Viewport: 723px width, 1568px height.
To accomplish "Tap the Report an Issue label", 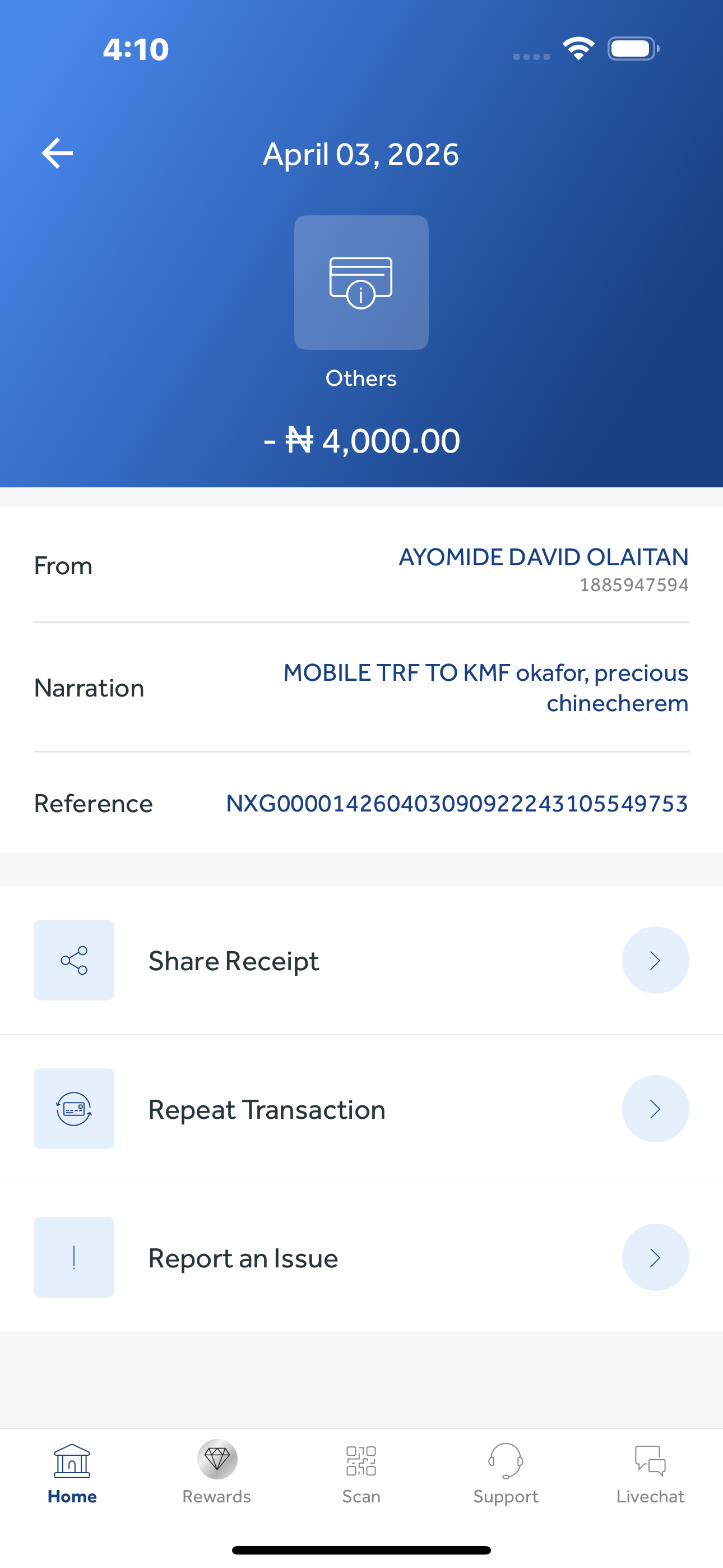I will 243,1258.
